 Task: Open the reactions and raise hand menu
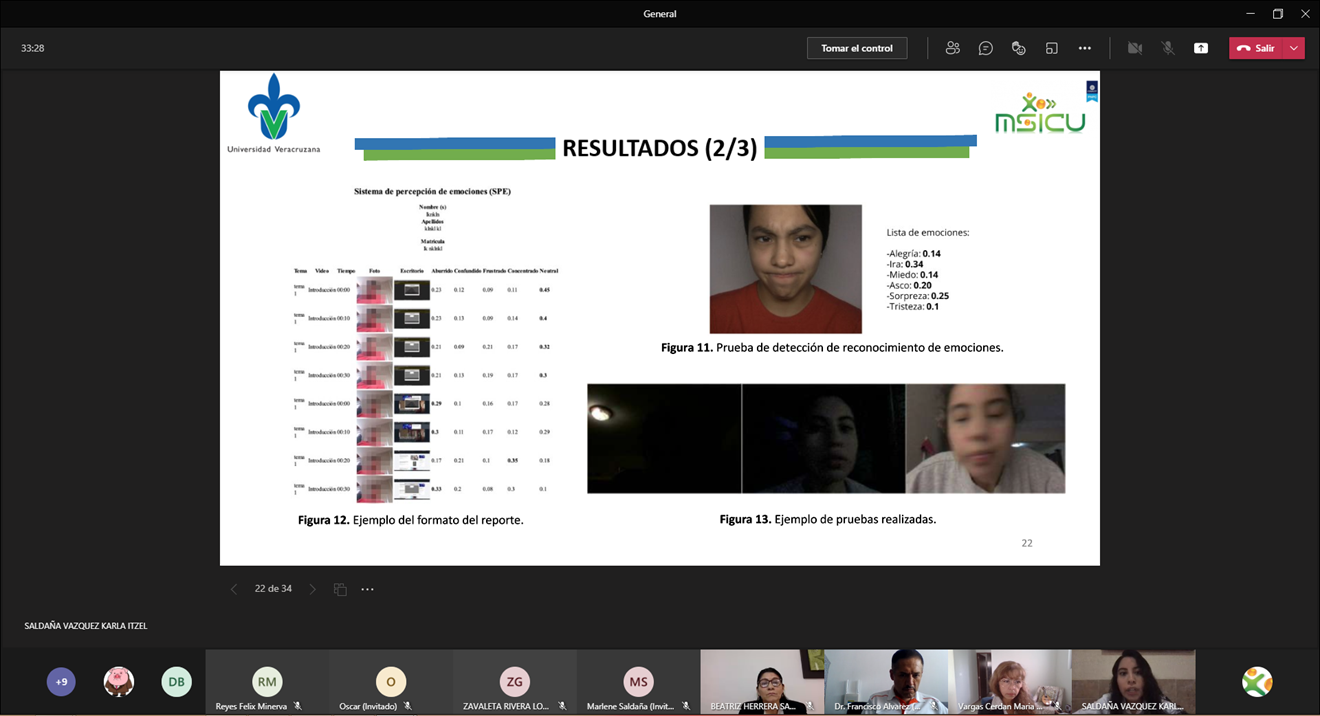click(x=1018, y=48)
